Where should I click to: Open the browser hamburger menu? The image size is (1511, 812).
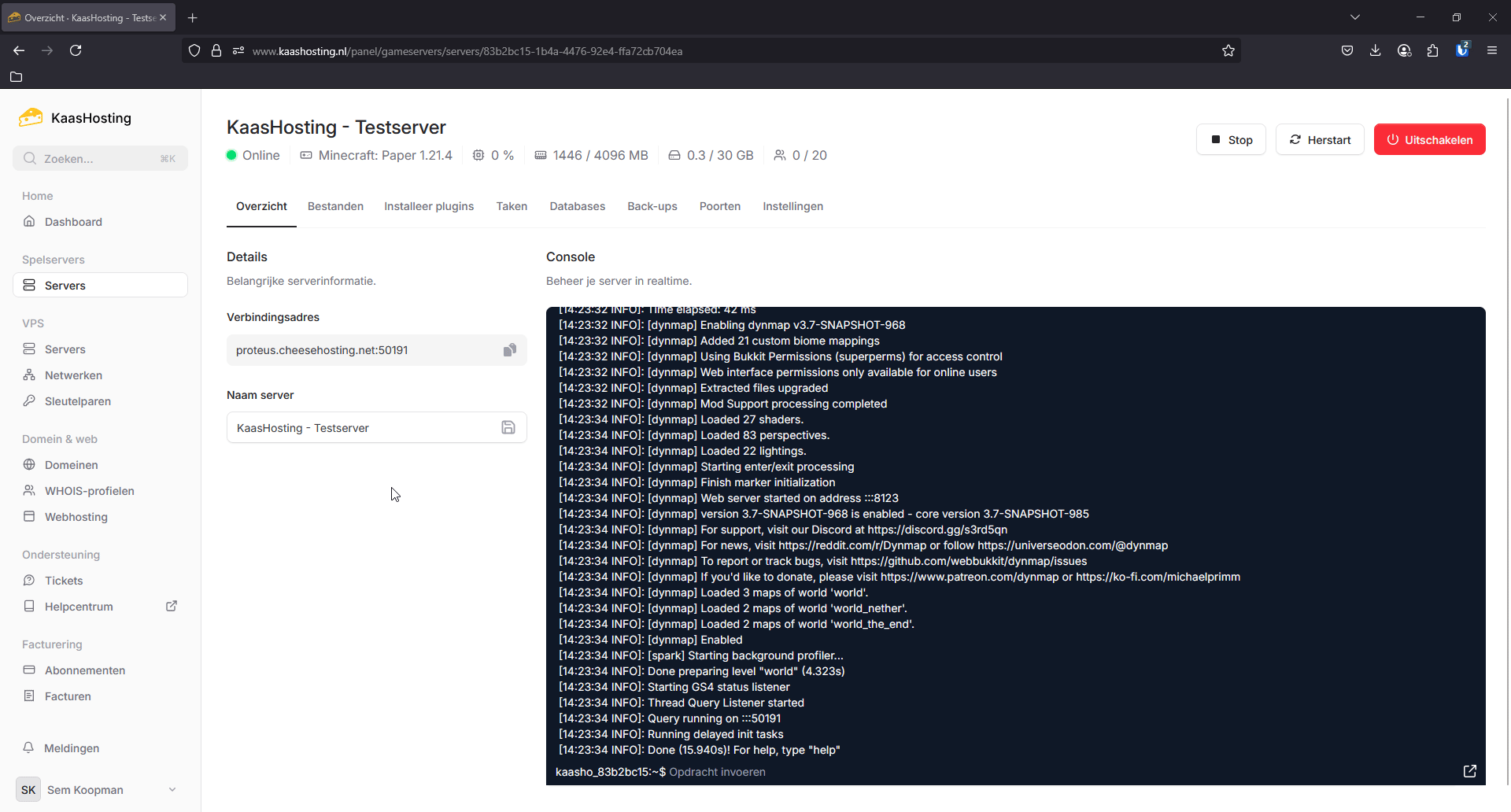(1491, 50)
